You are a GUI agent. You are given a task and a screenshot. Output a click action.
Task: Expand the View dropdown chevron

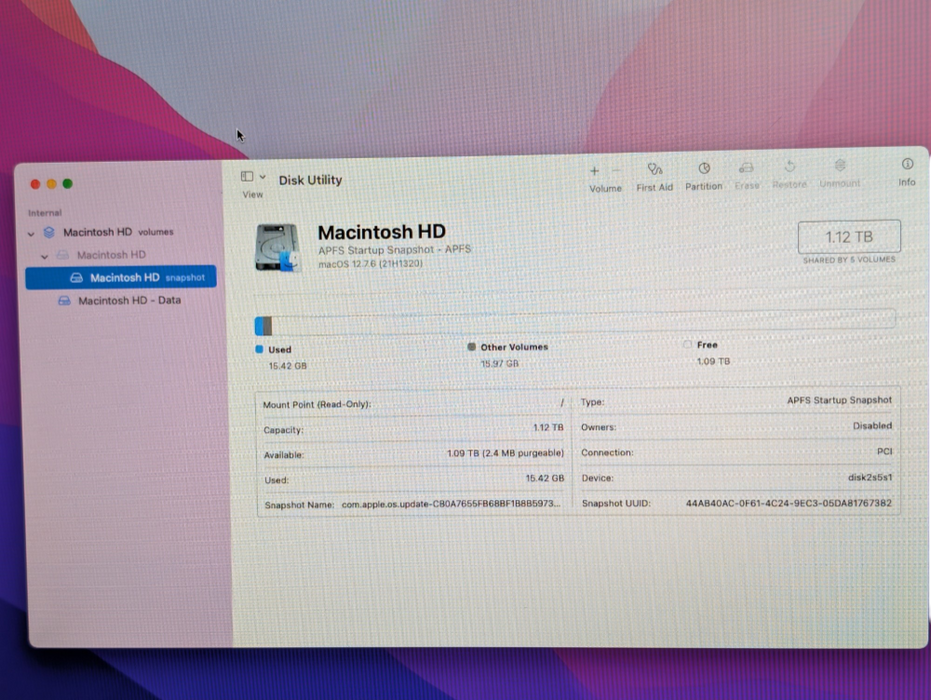[x=262, y=177]
